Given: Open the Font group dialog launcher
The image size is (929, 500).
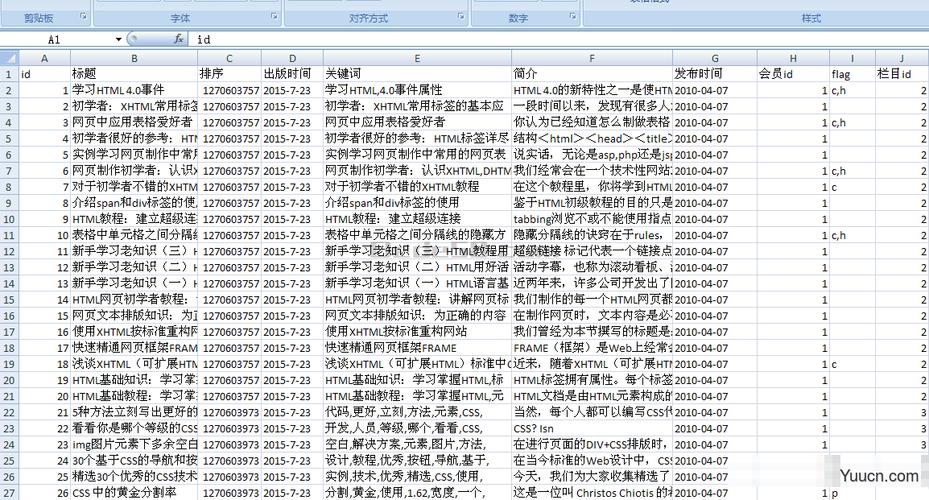Looking at the screenshot, I should [x=274, y=17].
